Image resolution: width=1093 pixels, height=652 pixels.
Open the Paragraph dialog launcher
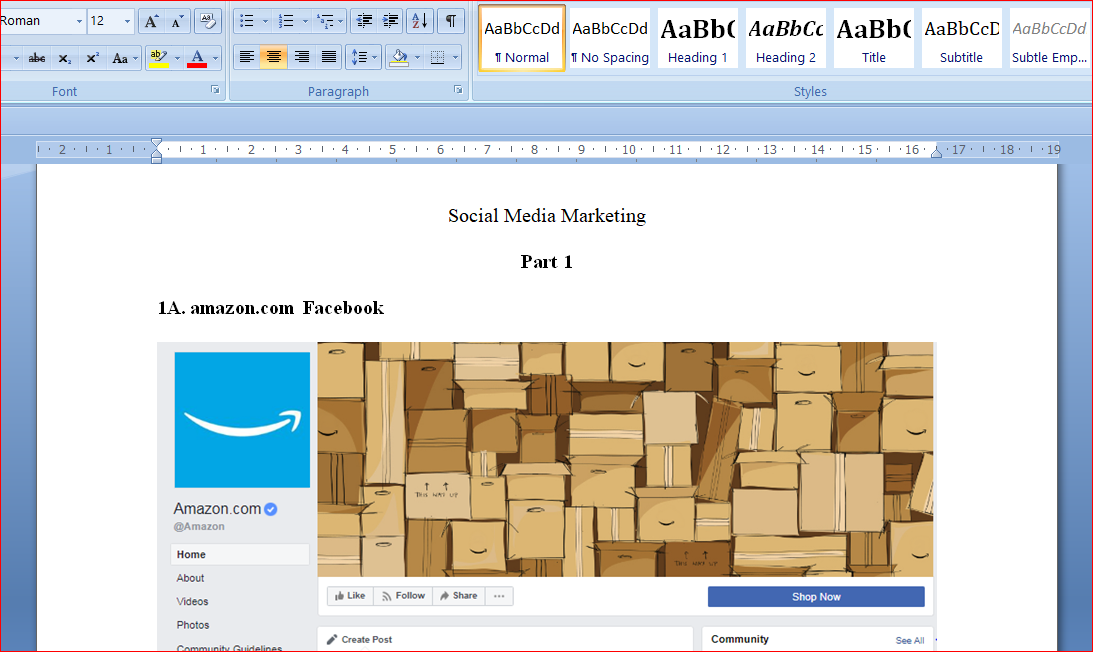(x=458, y=90)
